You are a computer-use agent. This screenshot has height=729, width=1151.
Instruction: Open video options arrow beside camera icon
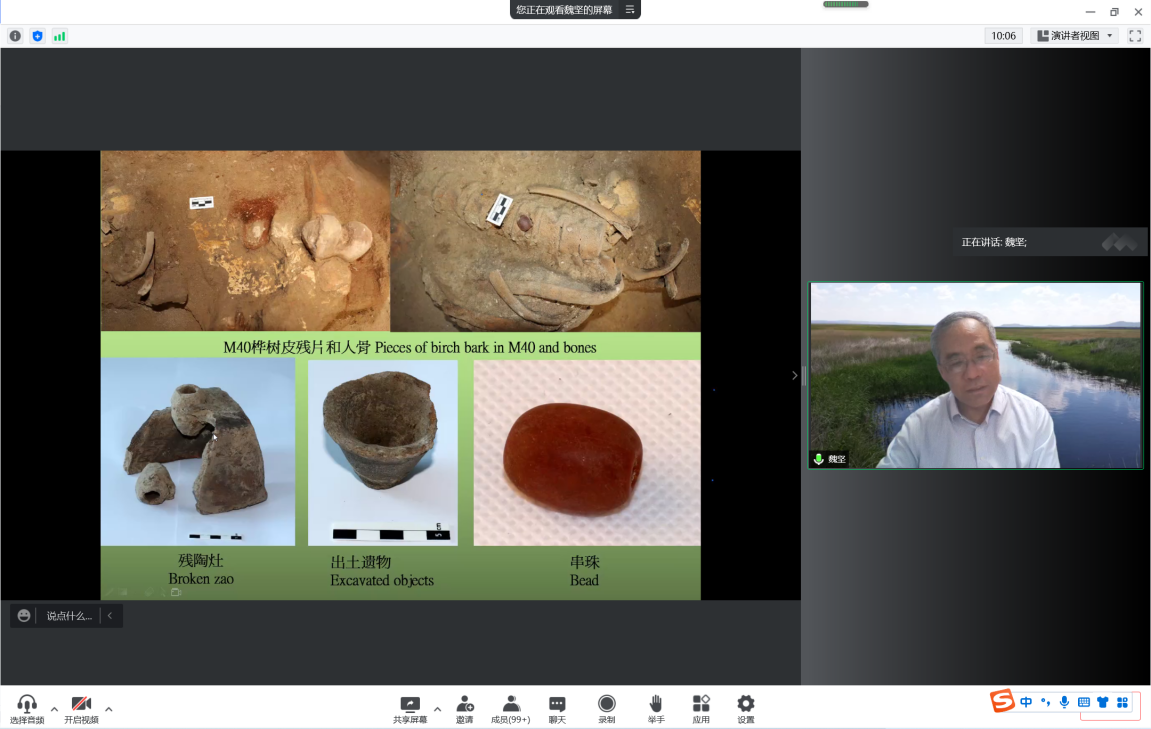(x=108, y=709)
